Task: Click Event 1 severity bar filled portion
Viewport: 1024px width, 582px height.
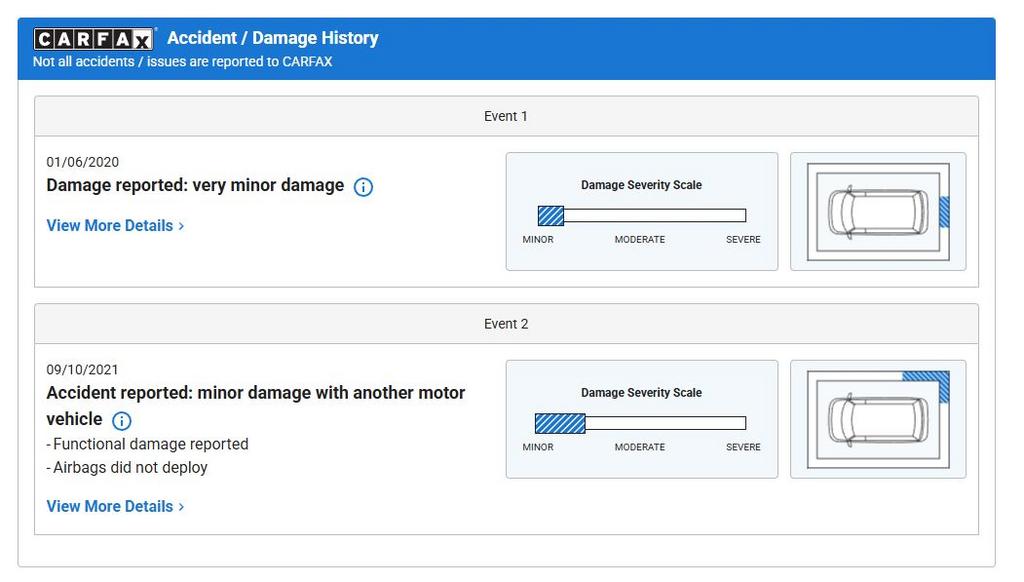Action: pyautogui.click(x=551, y=215)
